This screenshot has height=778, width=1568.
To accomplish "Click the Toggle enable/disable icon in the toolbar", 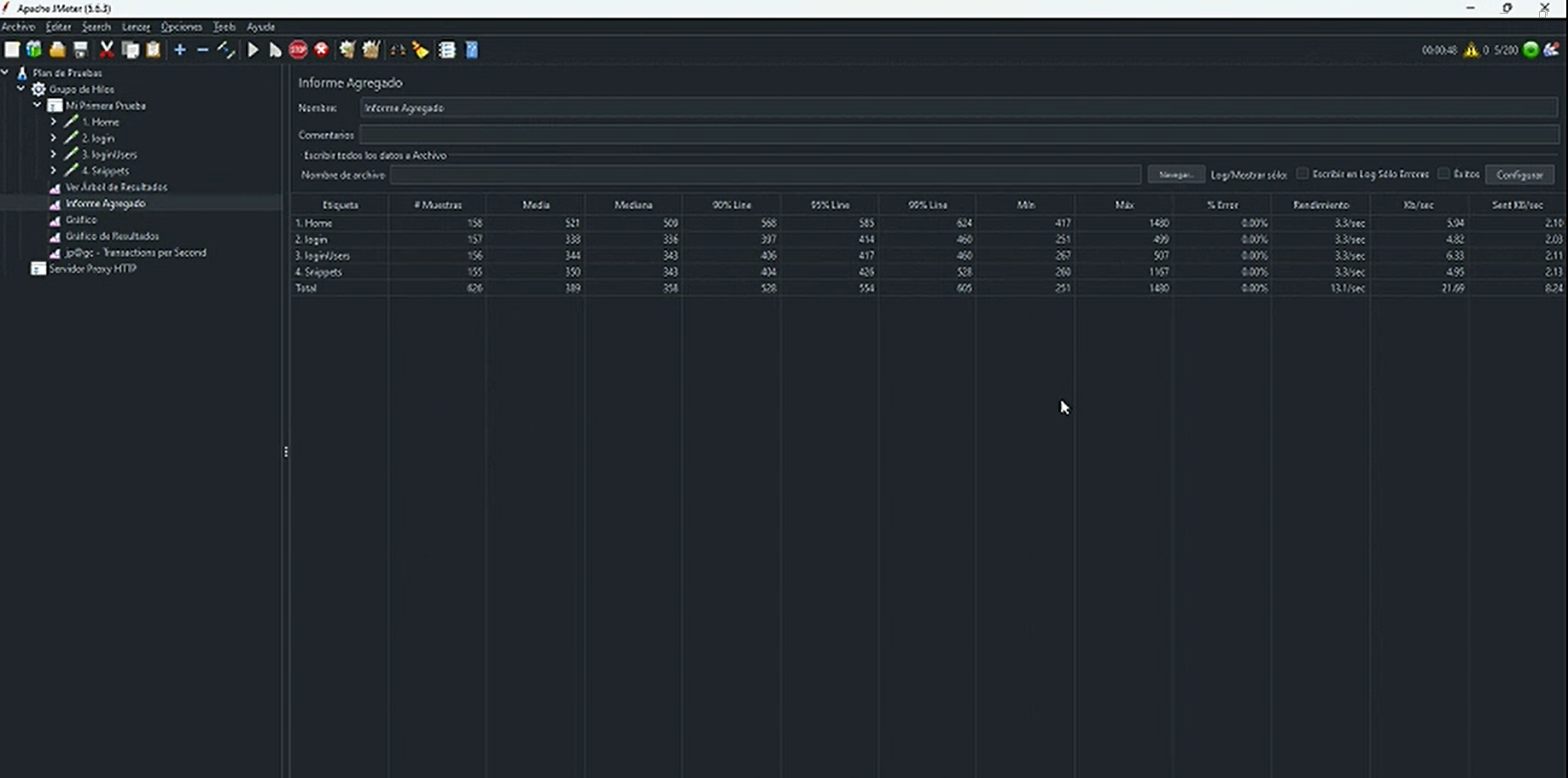I will click(x=226, y=50).
